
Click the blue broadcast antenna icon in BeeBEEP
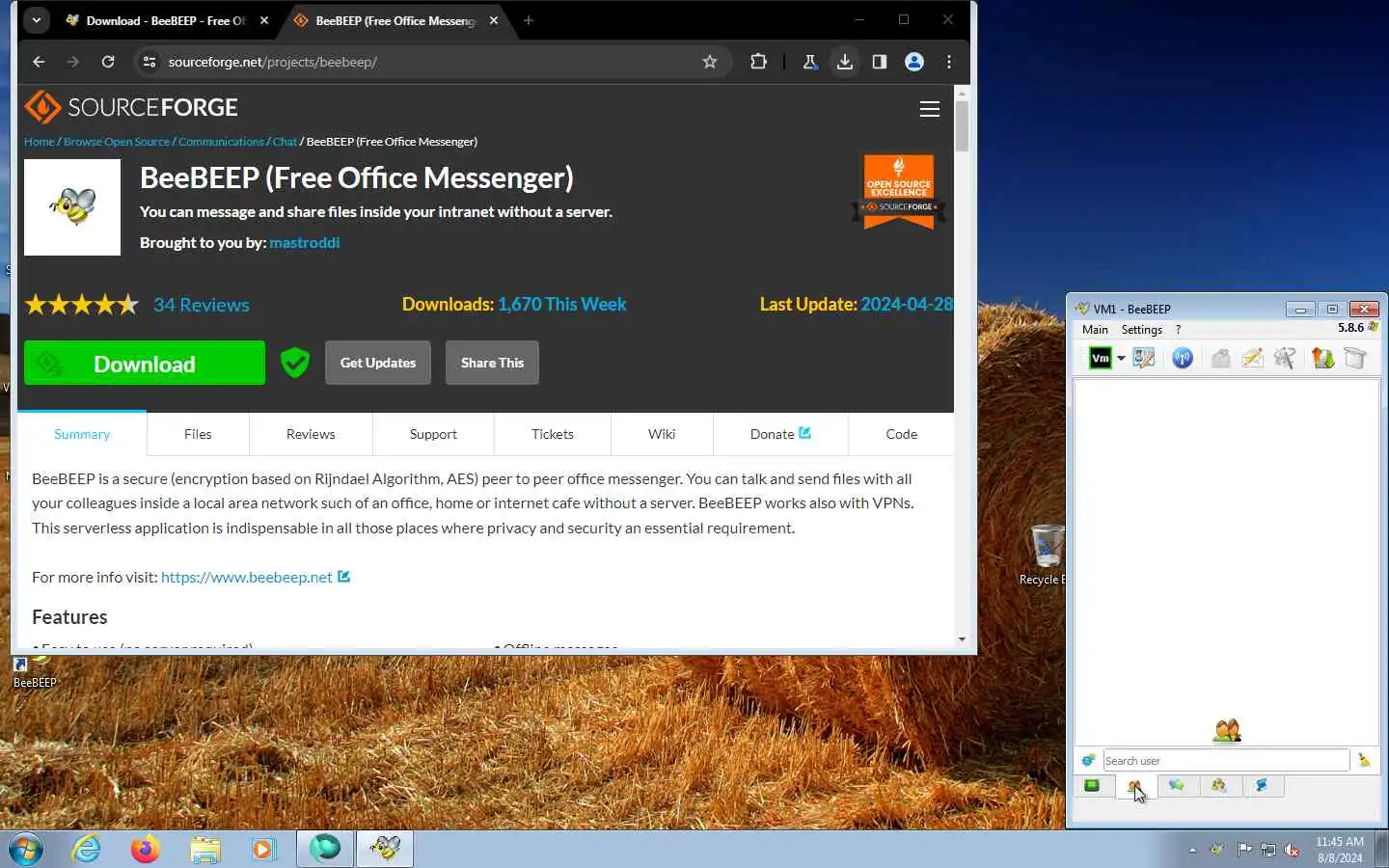pyautogui.click(x=1183, y=358)
